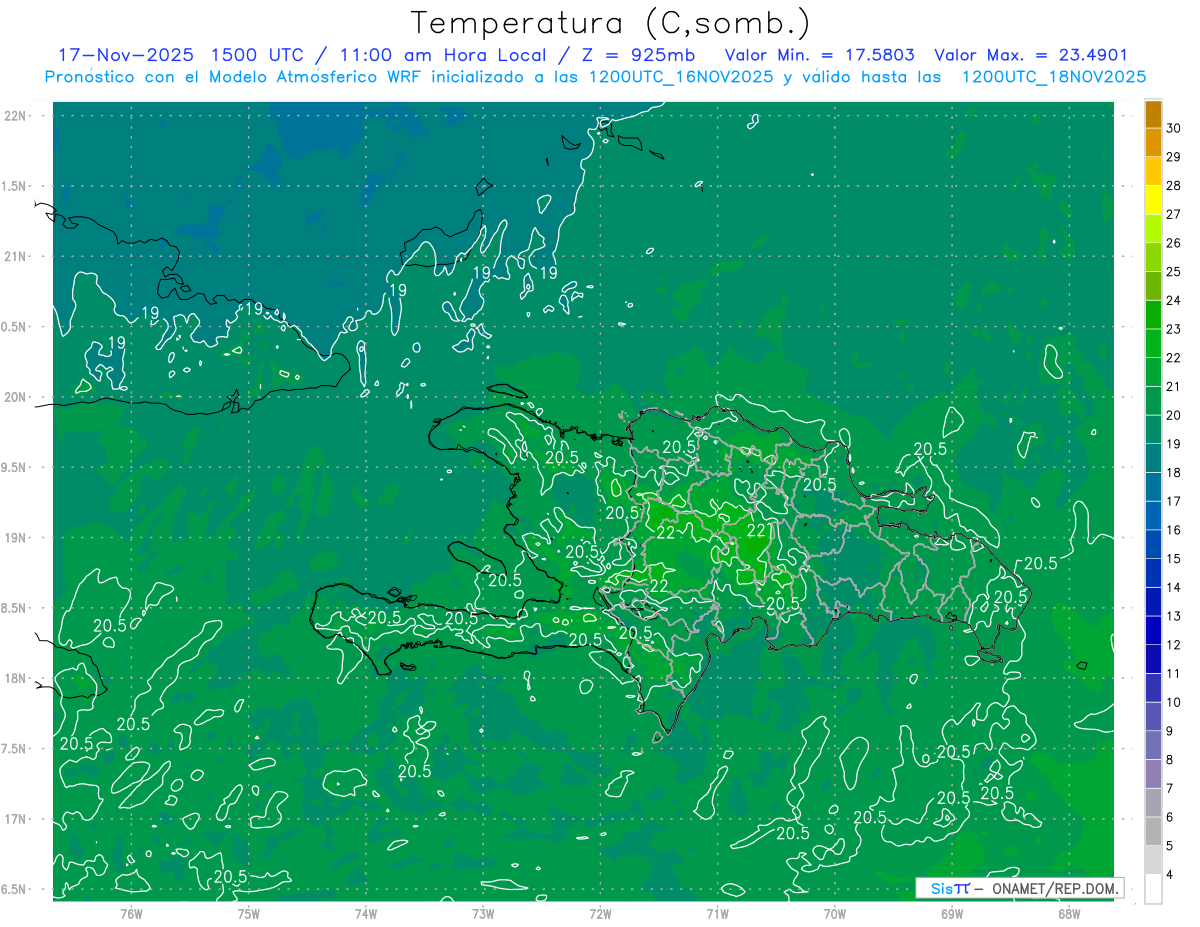
Task: Click the 19N latitude axis label
Action: [16, 538]
